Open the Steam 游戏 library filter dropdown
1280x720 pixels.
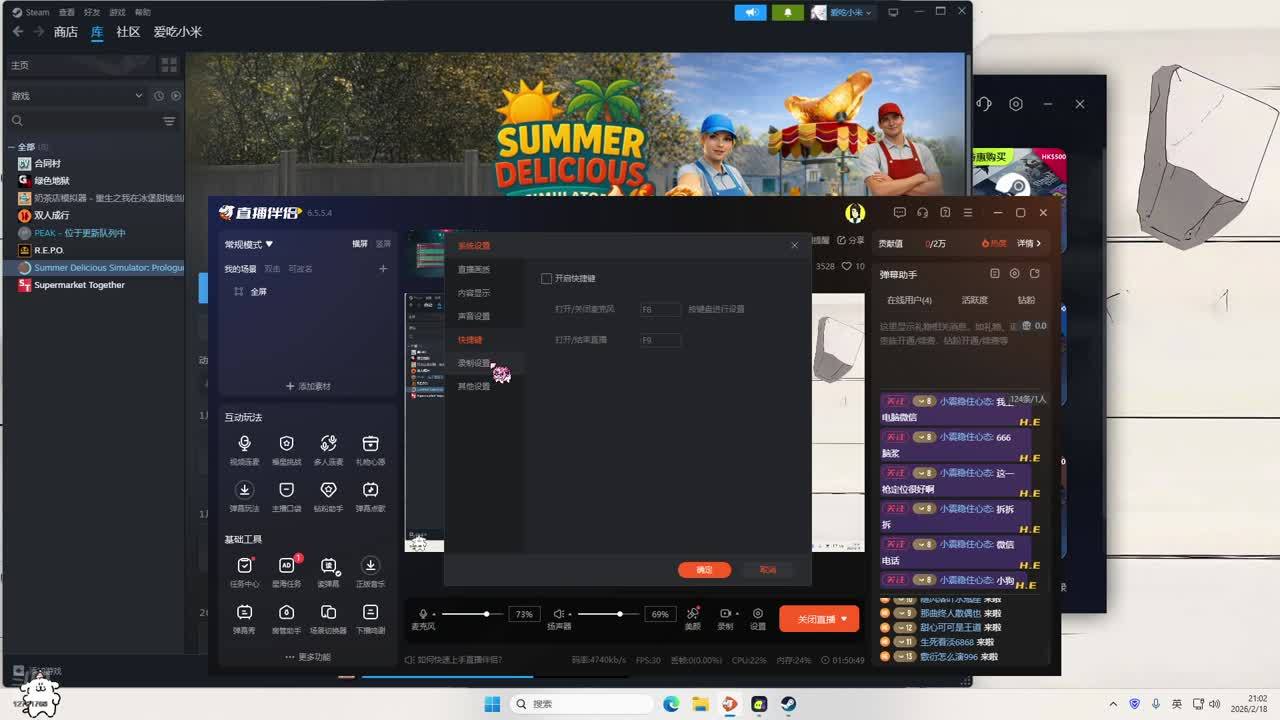(x=77, y=96)
